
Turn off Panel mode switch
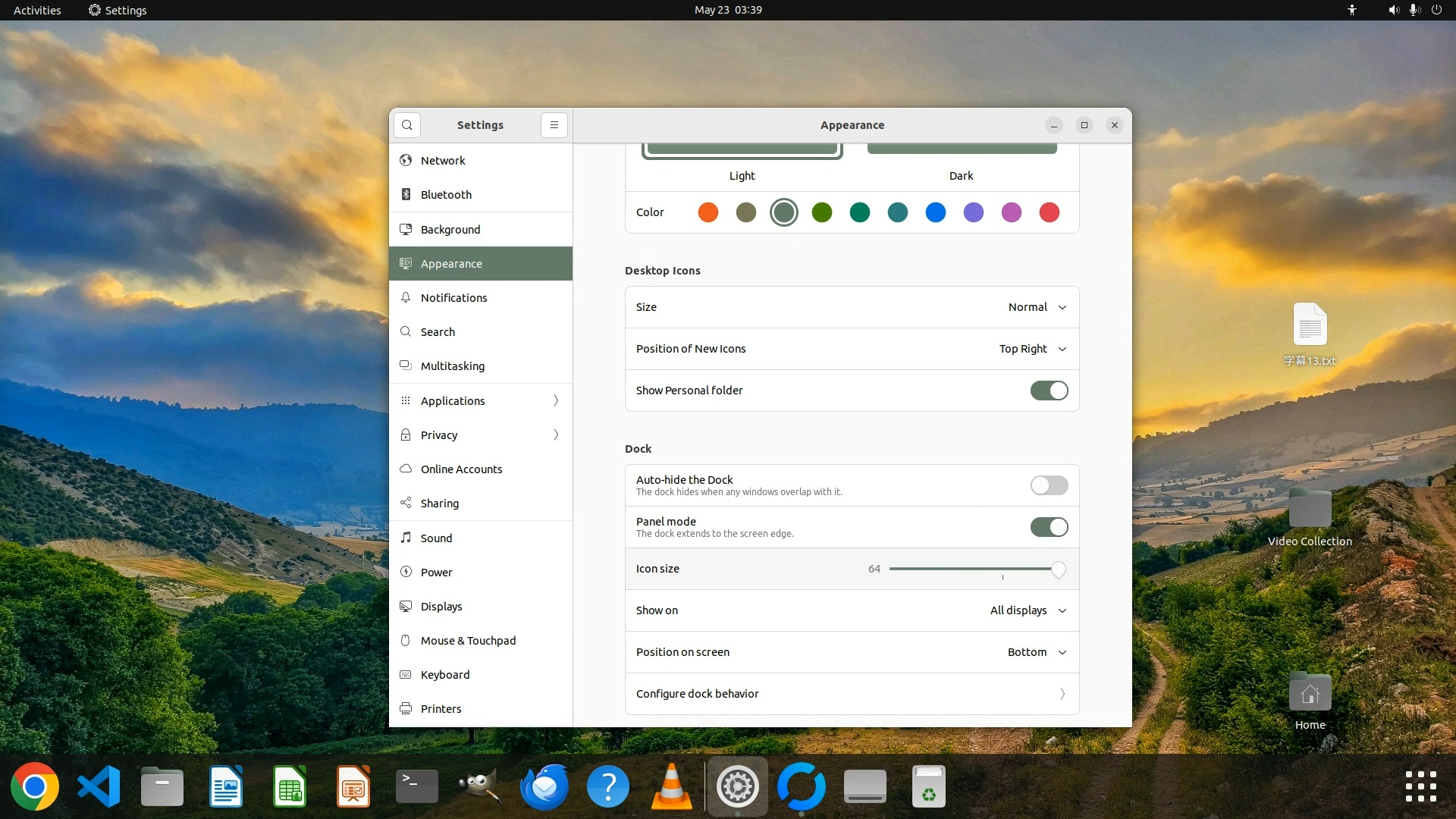(1049, 527)
